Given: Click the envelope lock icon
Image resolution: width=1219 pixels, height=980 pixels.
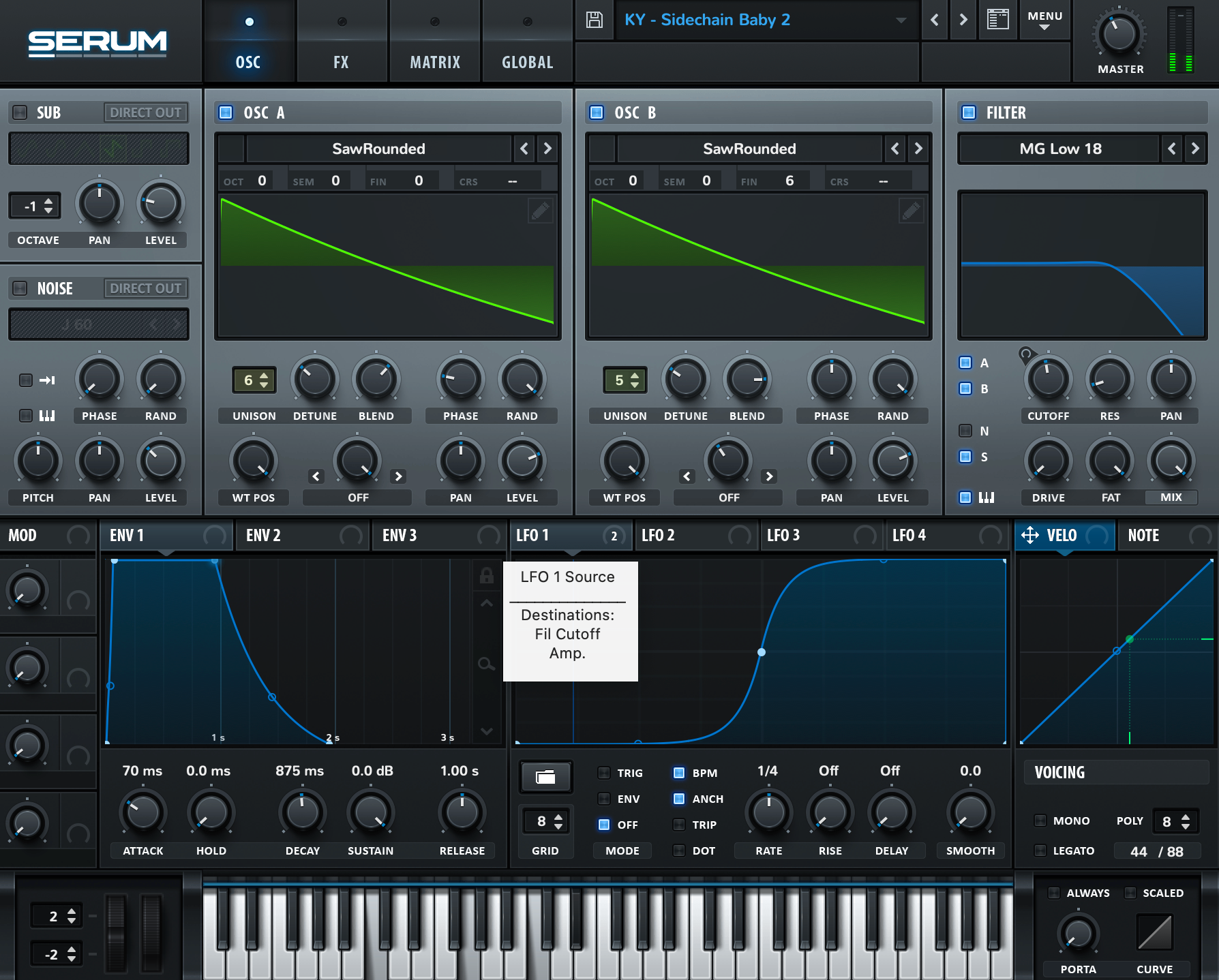Looking at the screenshot, I should [487, 575].
